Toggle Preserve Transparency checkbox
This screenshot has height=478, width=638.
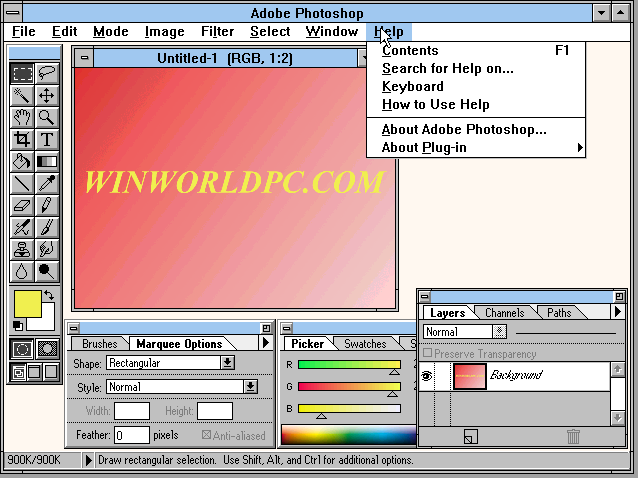pyautogui.click(x=427, y=353)
